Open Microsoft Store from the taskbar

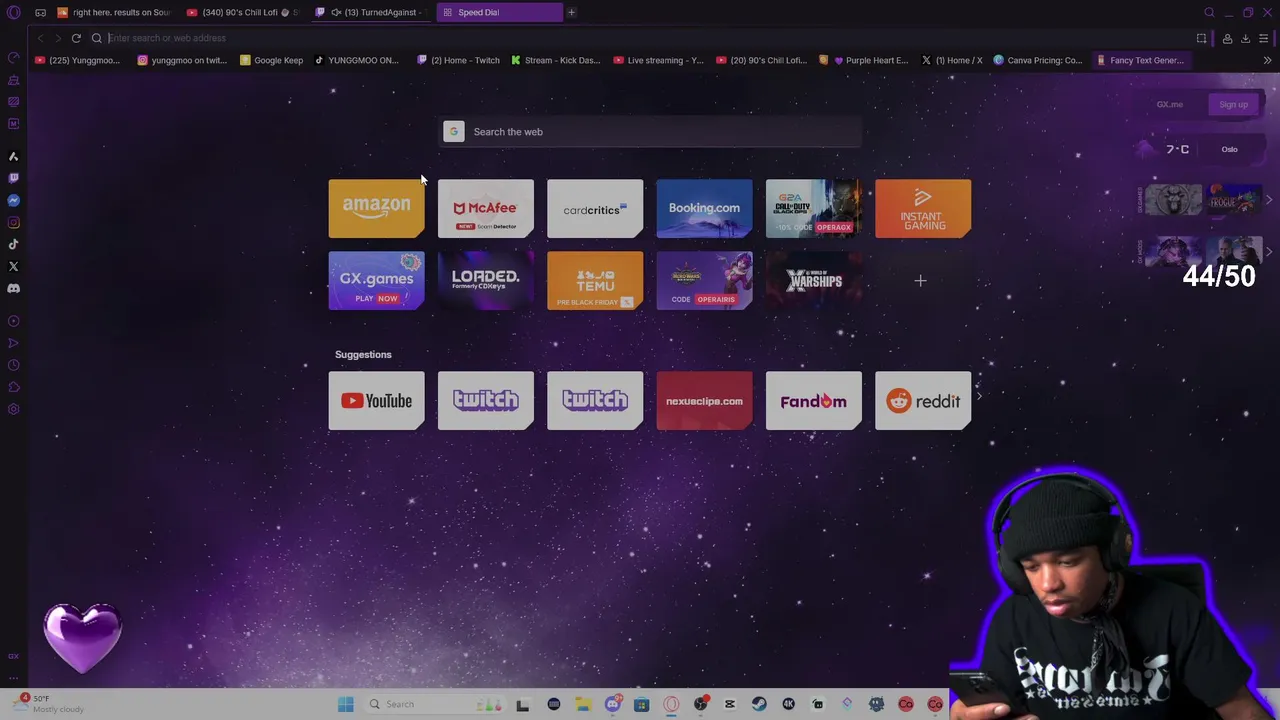(x=641, y=704)
